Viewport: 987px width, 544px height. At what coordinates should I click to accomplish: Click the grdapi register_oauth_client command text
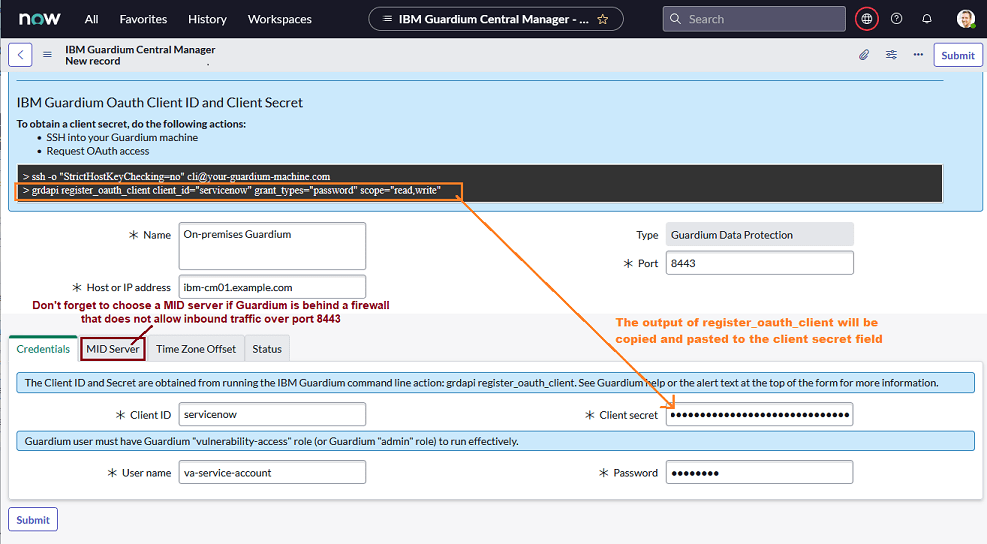pos(232,190)
